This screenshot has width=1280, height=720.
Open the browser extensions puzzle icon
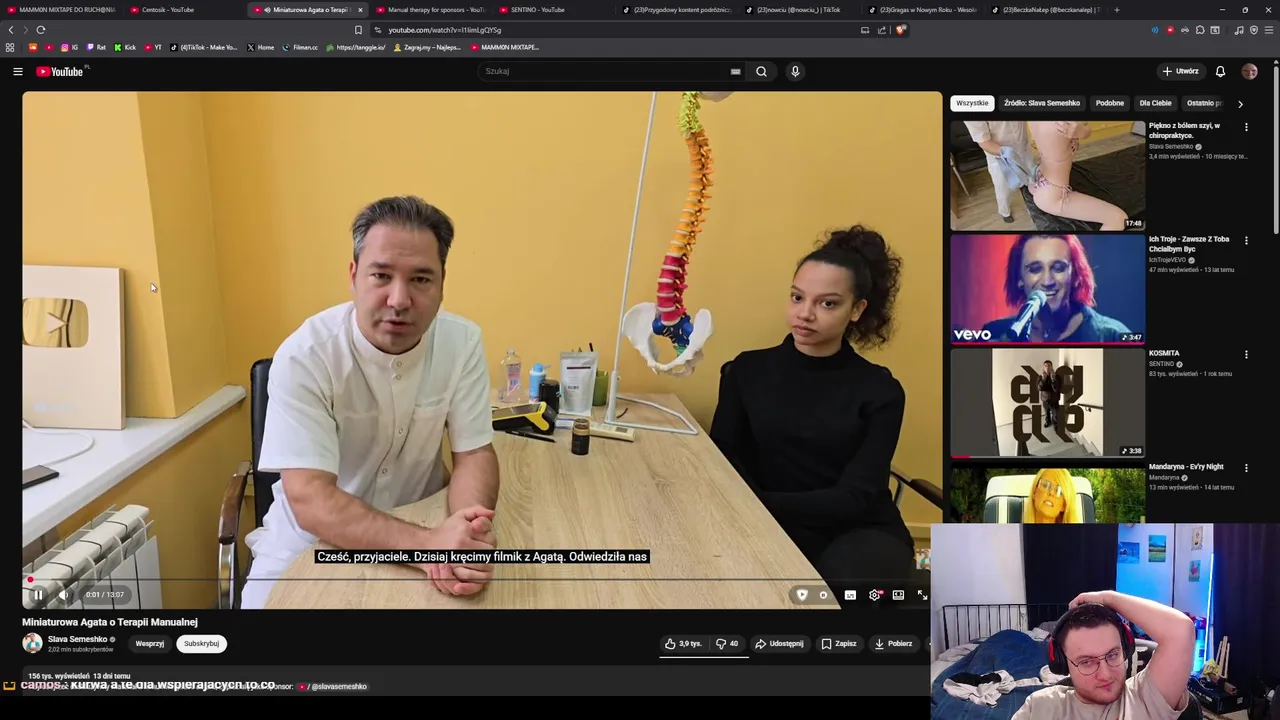(x=1200, y=30)
